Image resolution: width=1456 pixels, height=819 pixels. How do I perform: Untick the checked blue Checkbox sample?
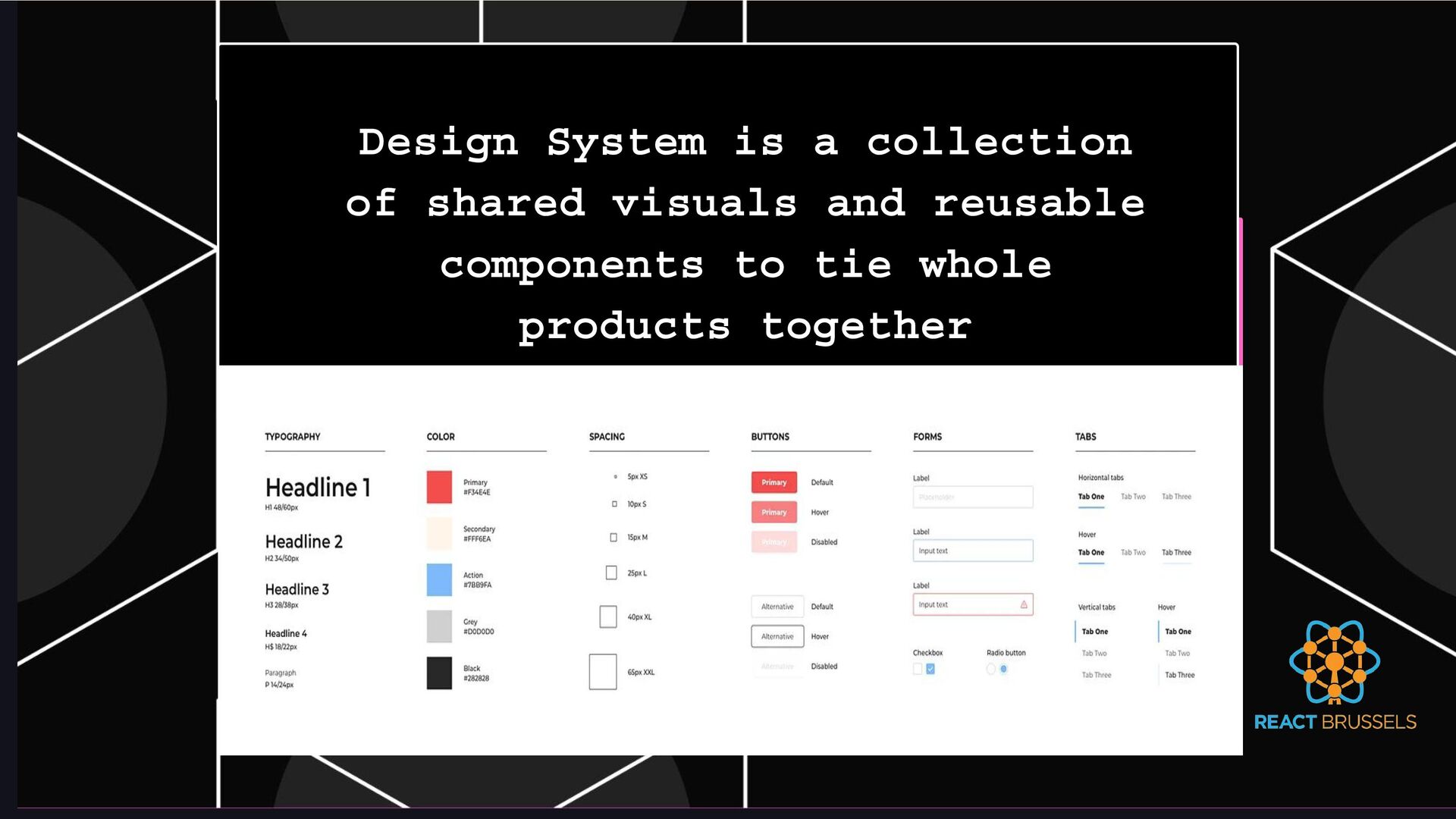[x=930, y=669]
